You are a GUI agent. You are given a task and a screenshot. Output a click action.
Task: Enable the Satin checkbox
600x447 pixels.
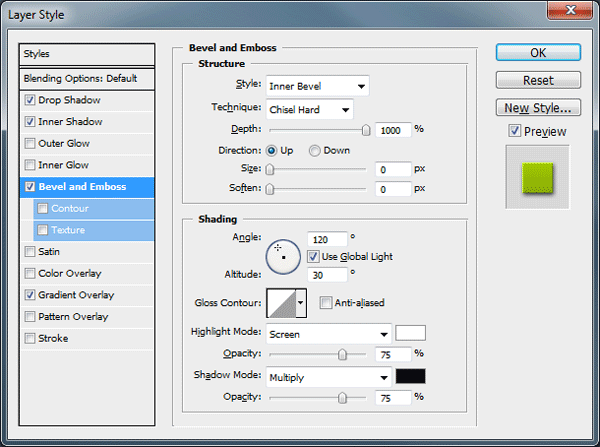tap(30, 252)
